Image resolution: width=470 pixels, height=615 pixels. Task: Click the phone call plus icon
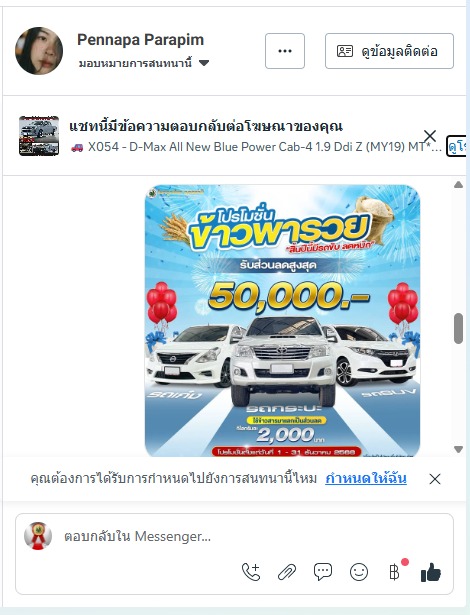pyautogui.click(x=251, y=572)
